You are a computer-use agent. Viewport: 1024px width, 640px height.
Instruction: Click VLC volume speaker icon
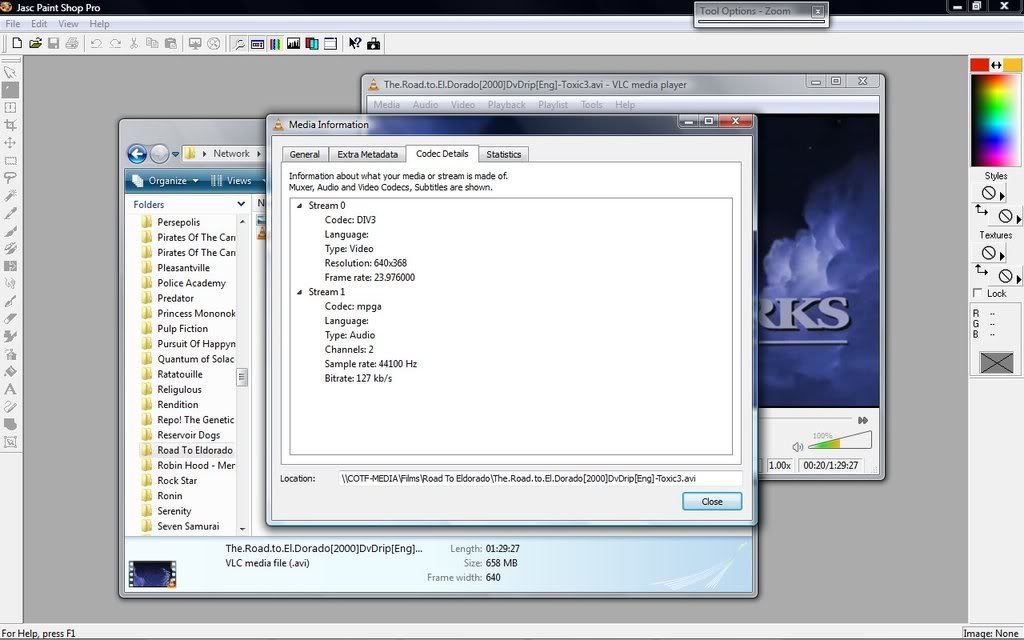(797, 447)
